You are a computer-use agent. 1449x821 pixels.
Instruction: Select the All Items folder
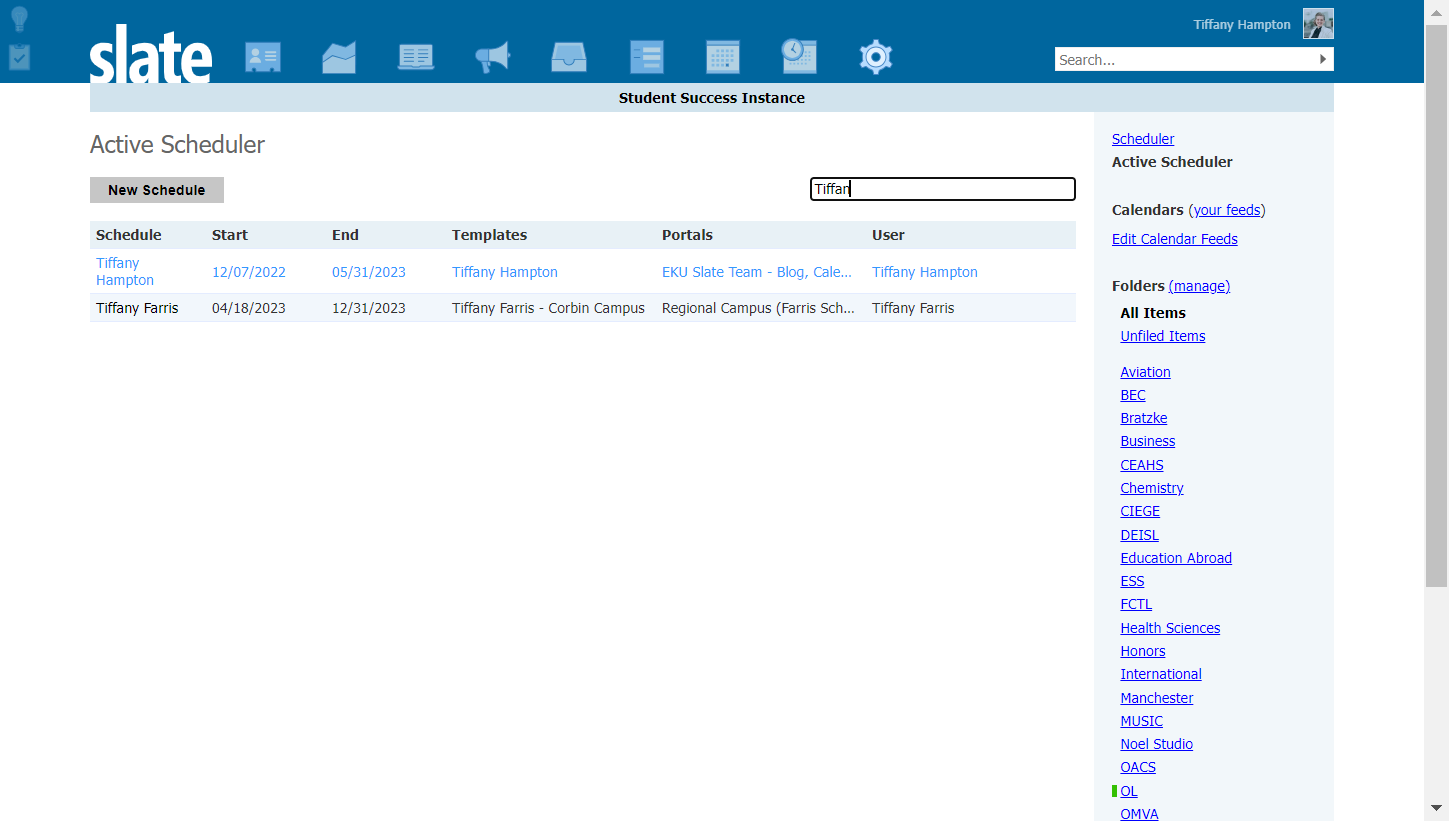(1153, 313)
